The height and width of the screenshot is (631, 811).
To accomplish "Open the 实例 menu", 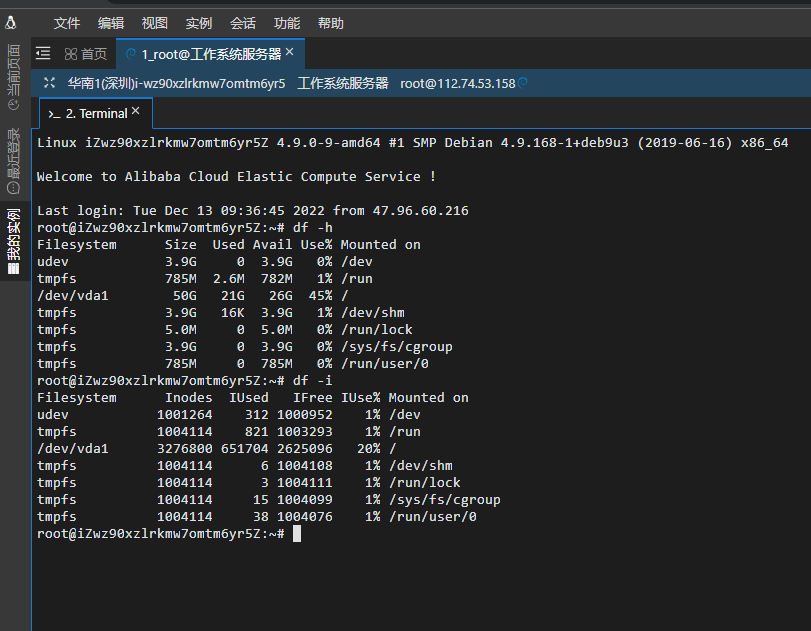I will tap(199, 23).
